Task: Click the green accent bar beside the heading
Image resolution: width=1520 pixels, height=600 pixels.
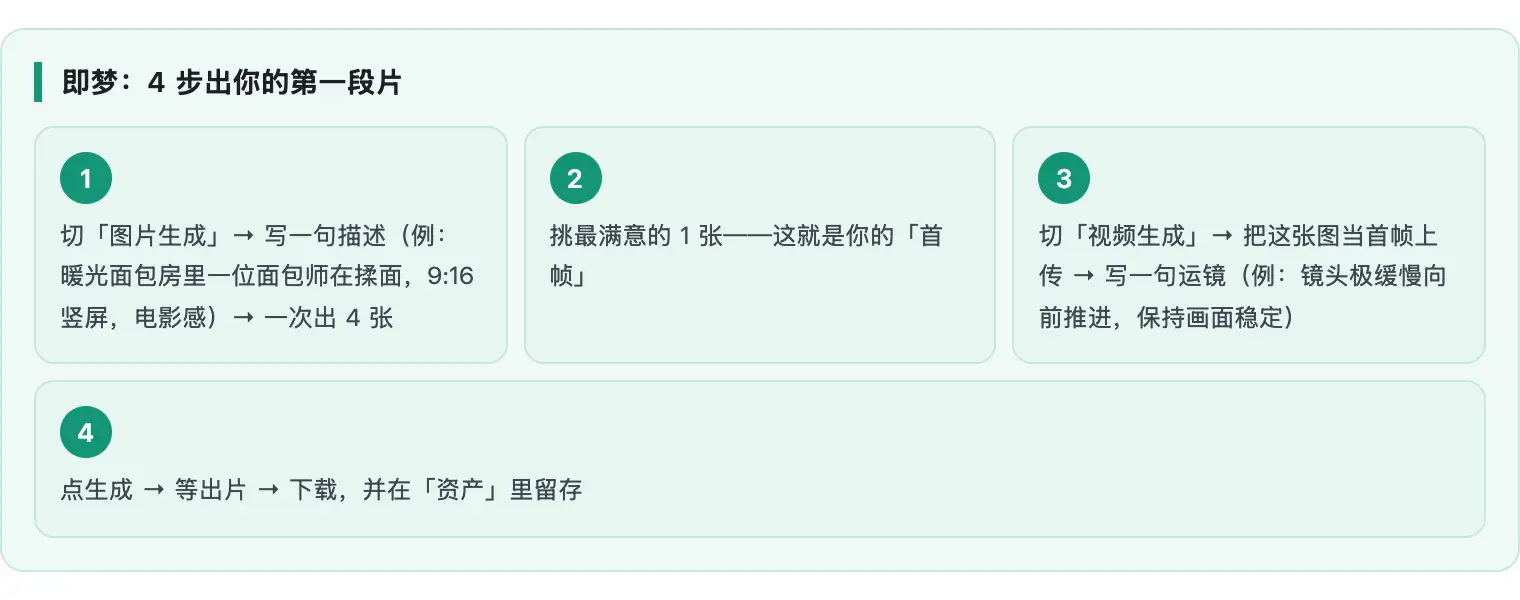Action: point(38,82)
